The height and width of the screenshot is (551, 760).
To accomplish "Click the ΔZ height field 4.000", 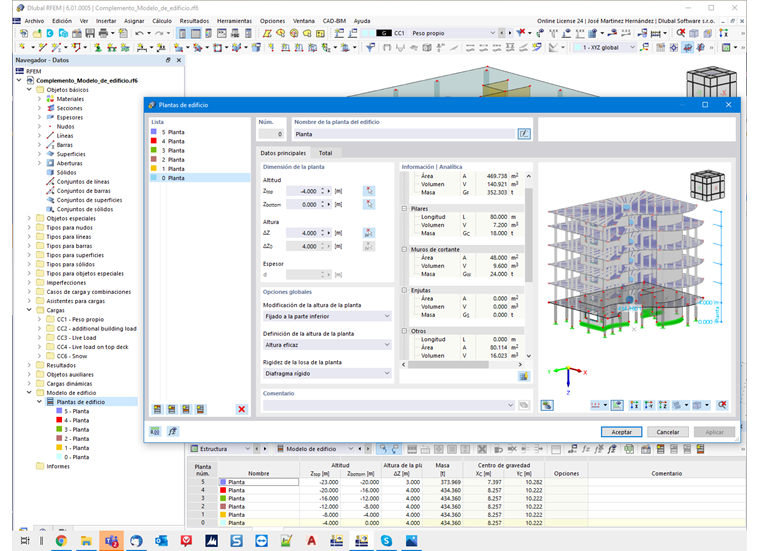I will click(x=302, y=233).
